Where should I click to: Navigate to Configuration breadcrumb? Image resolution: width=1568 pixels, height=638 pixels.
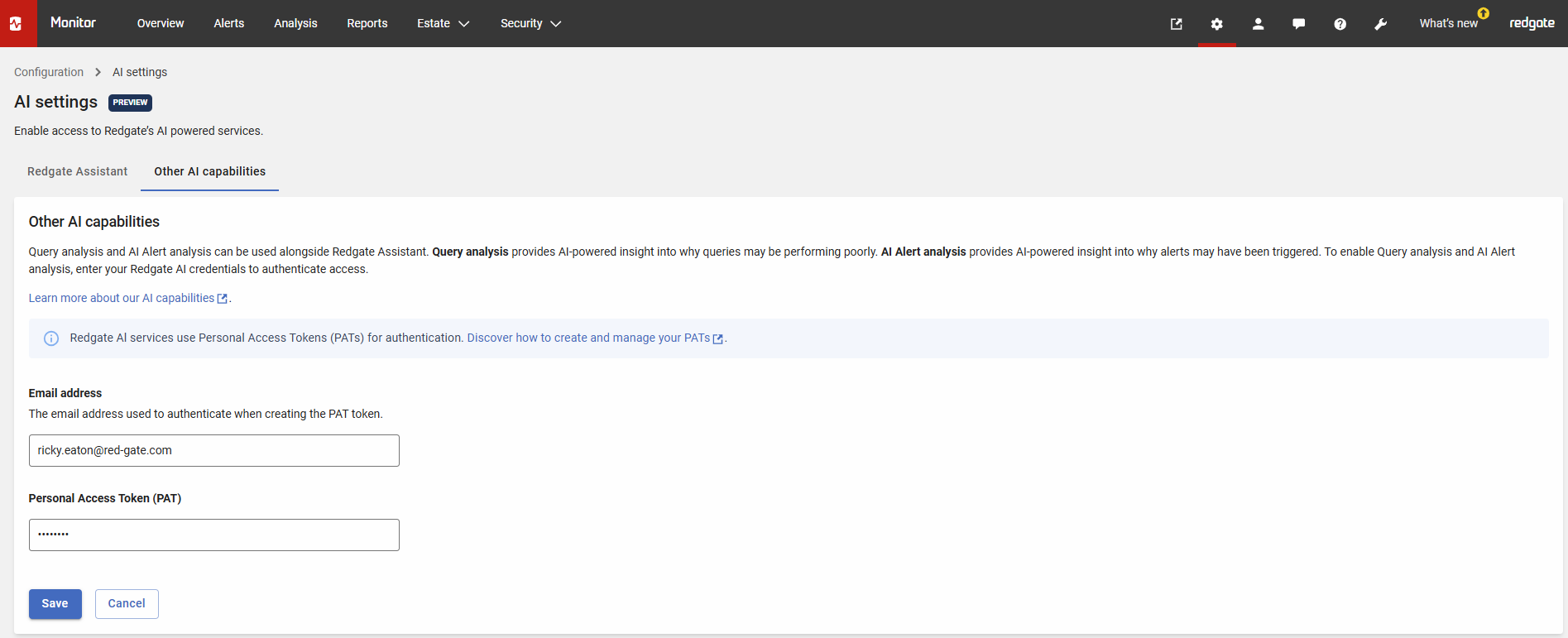click(x=49, y=72)
